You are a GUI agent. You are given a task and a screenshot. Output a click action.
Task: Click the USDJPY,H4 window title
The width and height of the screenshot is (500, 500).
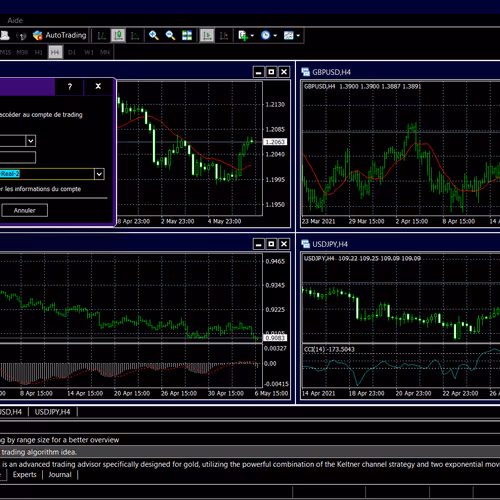pos(330,244)
